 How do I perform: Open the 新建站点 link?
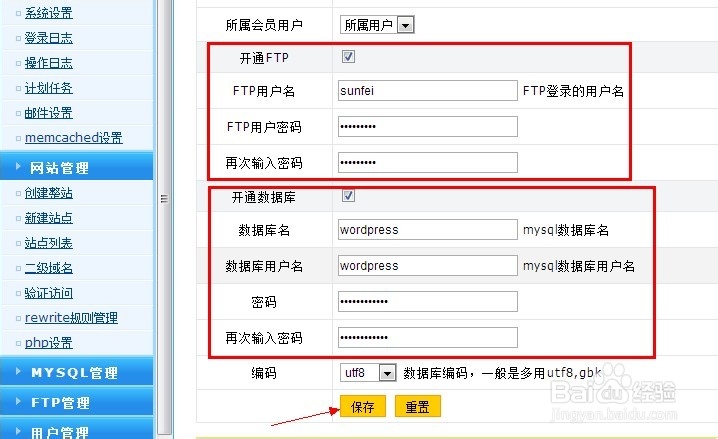(49, 218)
